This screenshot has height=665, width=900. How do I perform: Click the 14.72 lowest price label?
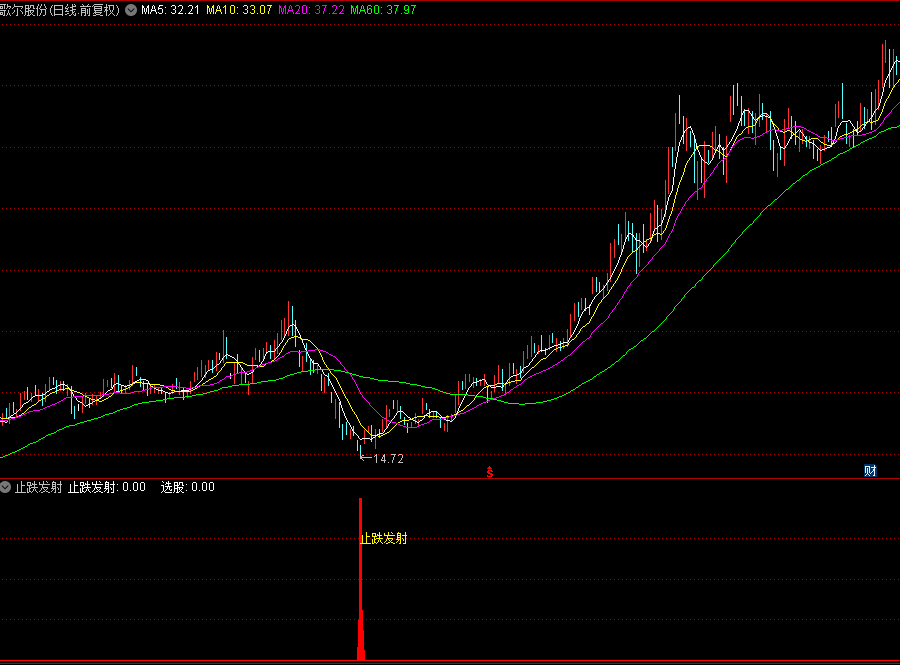[388, 458]
